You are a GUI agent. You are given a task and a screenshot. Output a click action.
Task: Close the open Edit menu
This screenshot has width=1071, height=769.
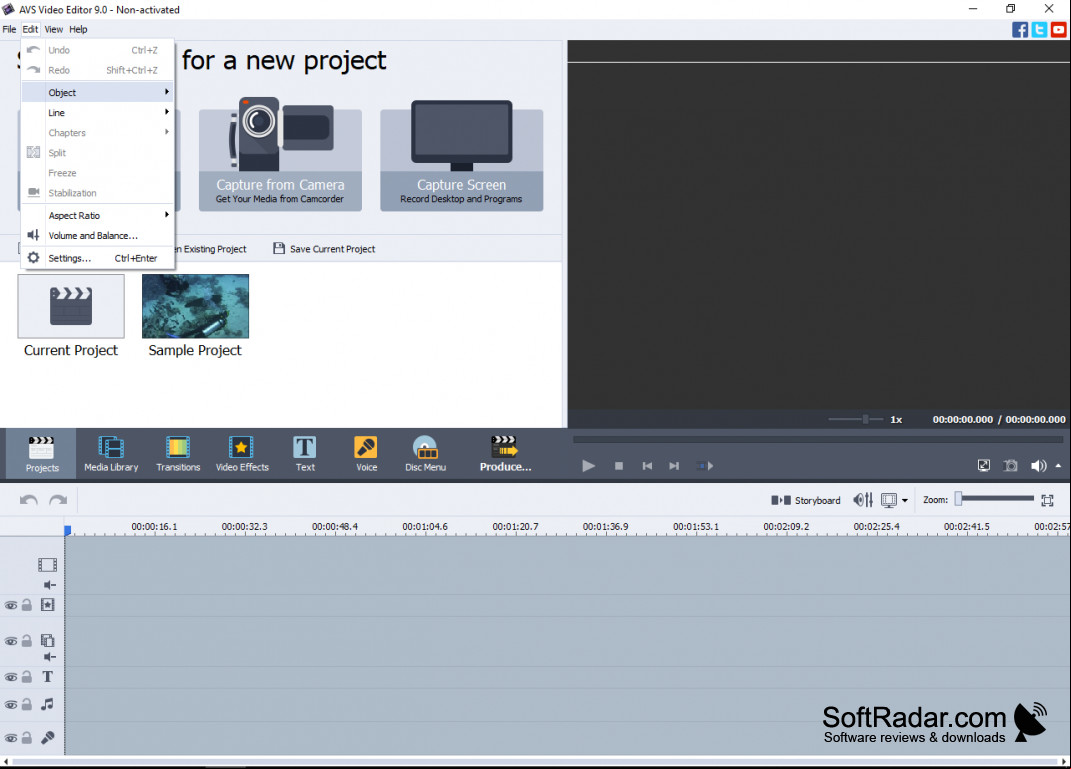[x=30, y=29]
